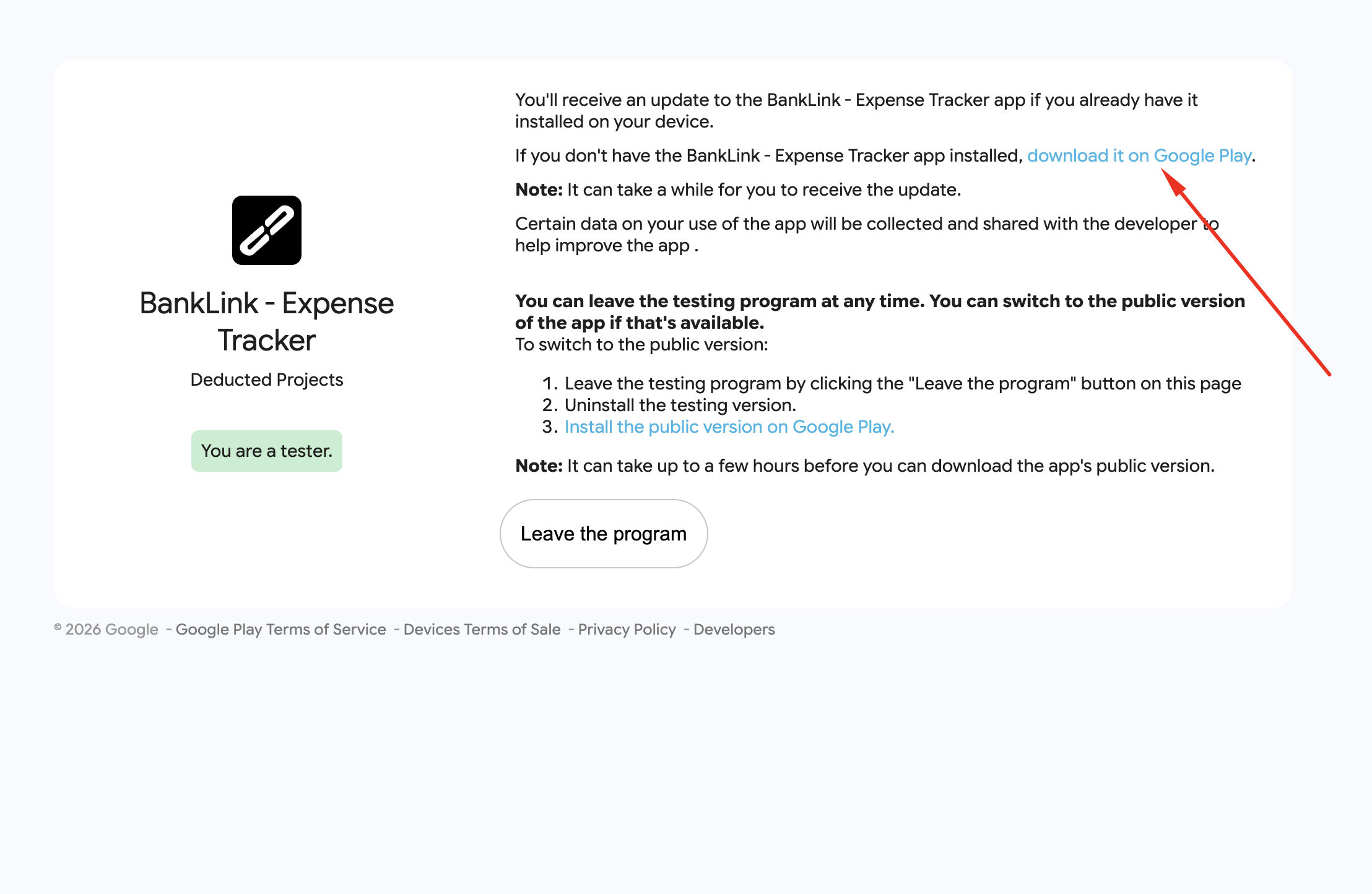Open Google Play Terms of Service

pyautogui.click(x=280, y=629)
